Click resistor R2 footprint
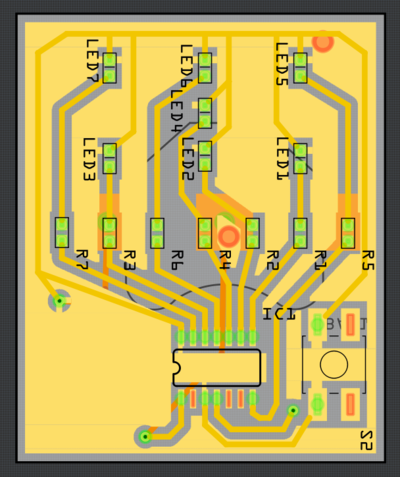The width and height of the screenshot is (400, 477). click(x=253, y=233)
